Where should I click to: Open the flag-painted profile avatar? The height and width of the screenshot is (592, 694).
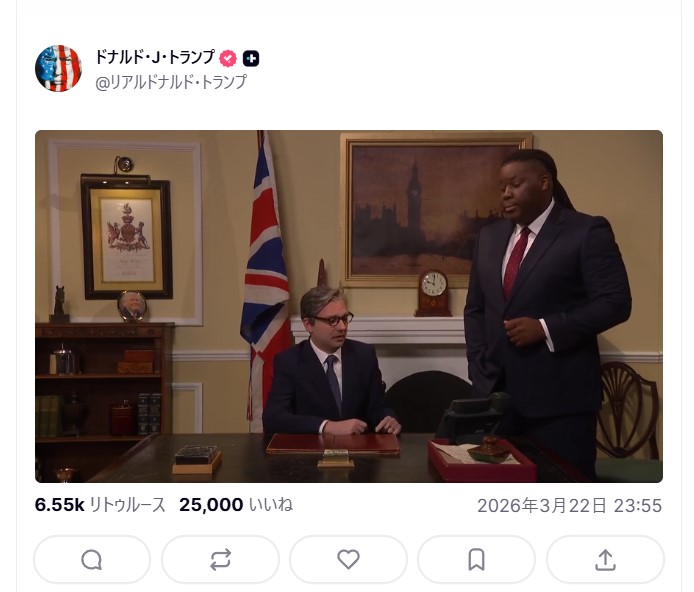(58, 68)
